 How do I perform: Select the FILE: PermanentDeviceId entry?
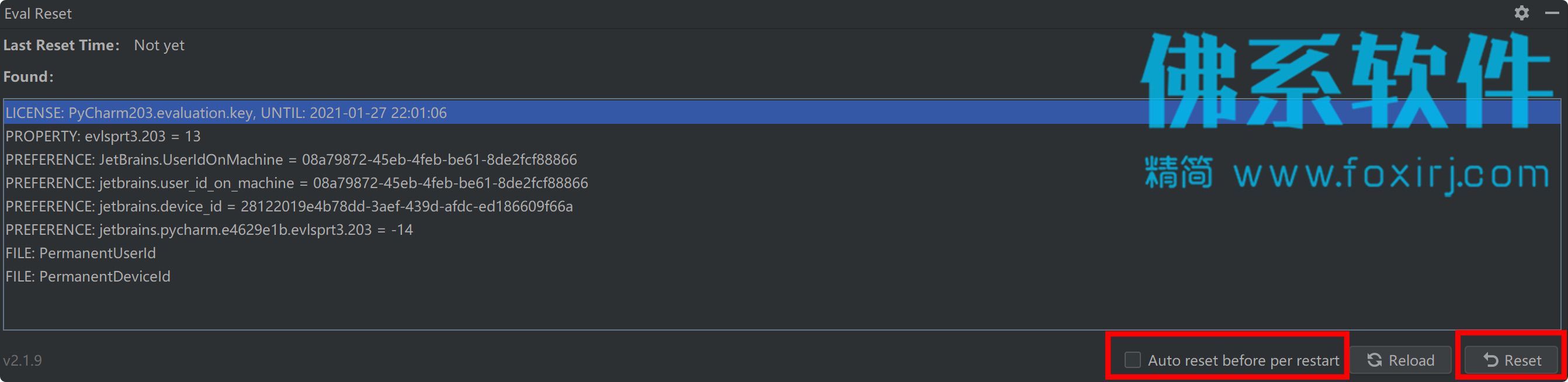[x=782, y=276]
